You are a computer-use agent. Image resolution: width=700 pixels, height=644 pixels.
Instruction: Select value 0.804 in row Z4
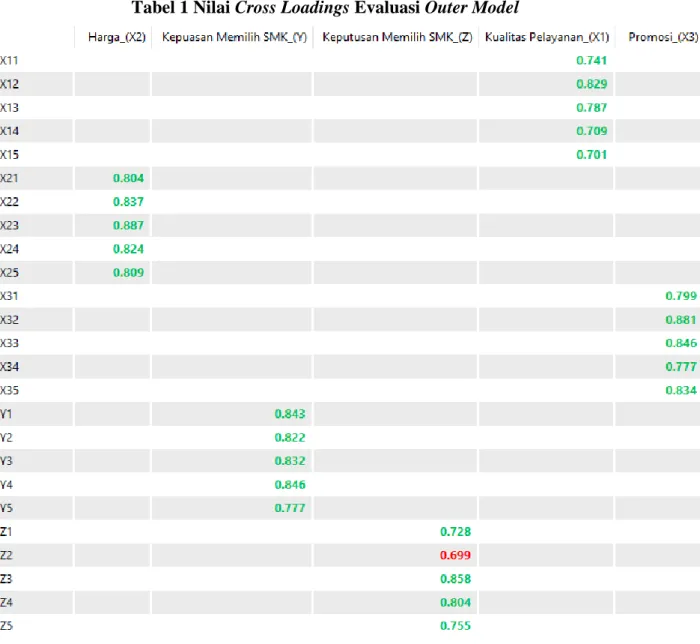pyautogui.click(x=456, y=602)
